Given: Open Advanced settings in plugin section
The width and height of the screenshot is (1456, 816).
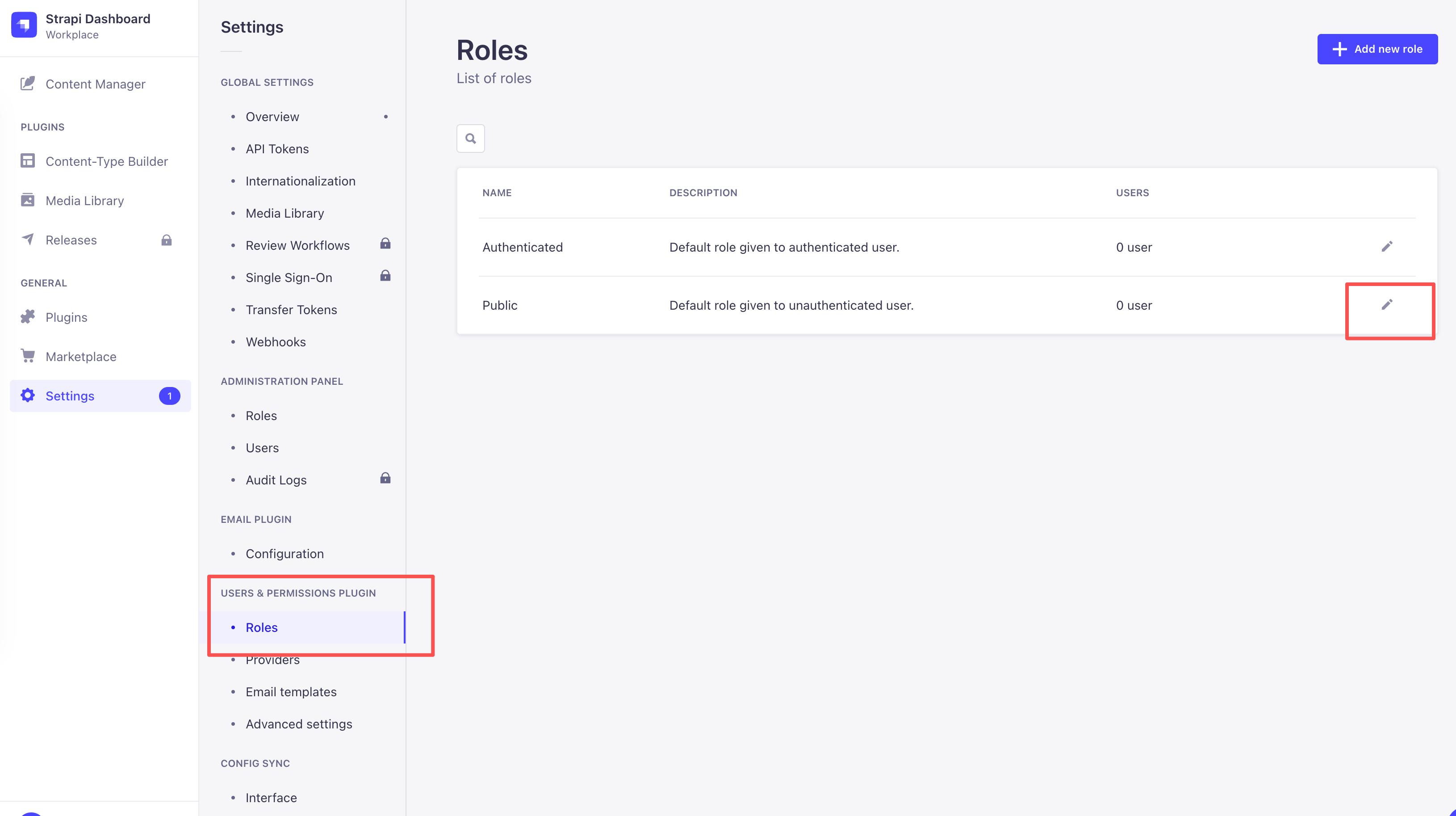Looking at the screenshot, I should tap(298, 724).
